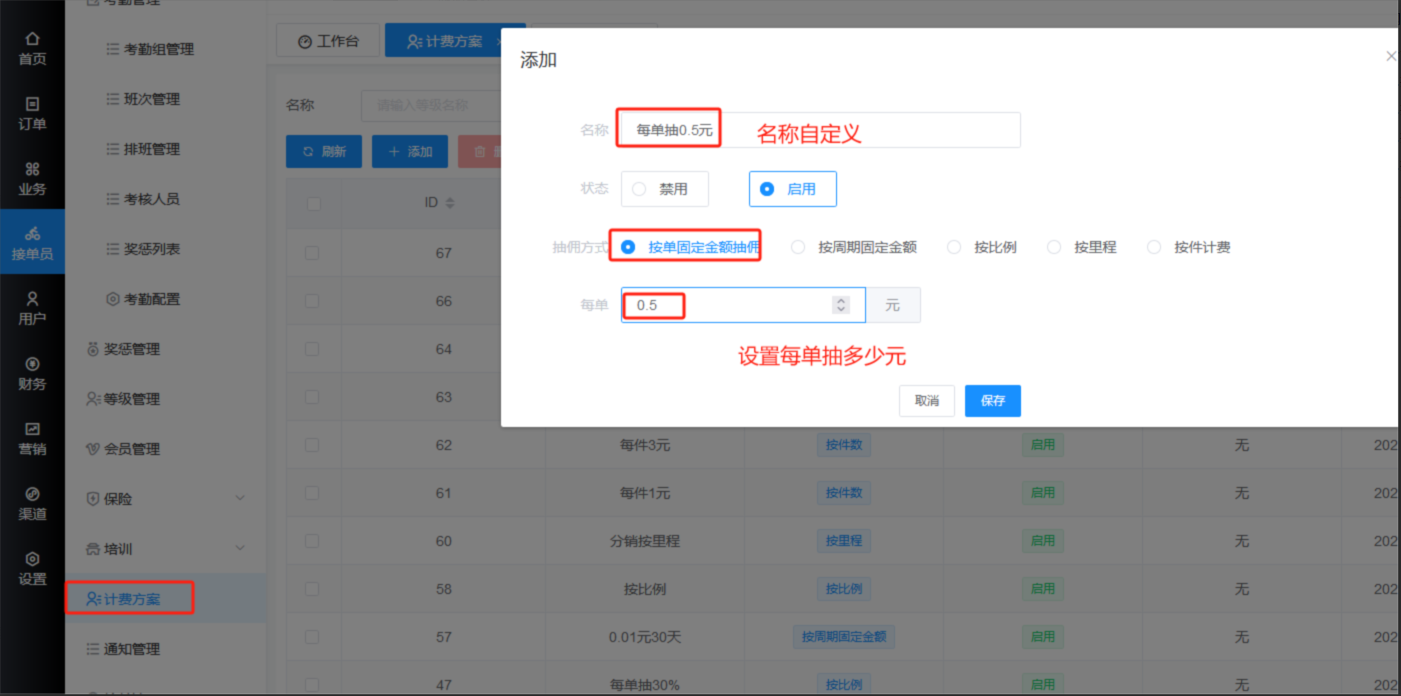1401x696 pixels.
Task: Open the 业务 business sidebar icon
Action: coord(32,178)
